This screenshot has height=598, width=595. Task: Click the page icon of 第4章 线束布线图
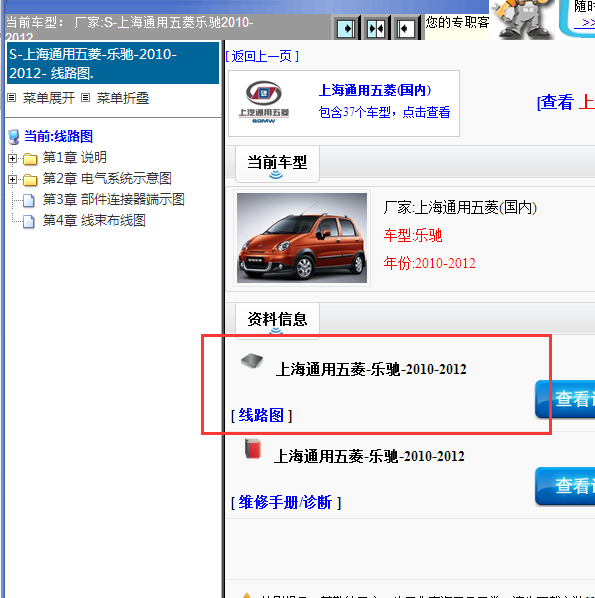pos(29,221)
